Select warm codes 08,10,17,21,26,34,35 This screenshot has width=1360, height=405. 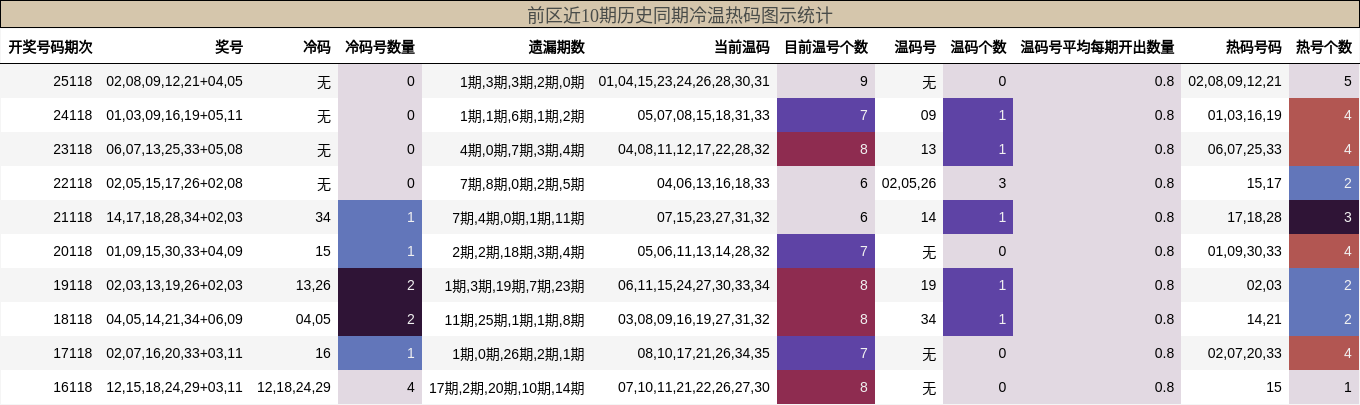click(704, 353)
